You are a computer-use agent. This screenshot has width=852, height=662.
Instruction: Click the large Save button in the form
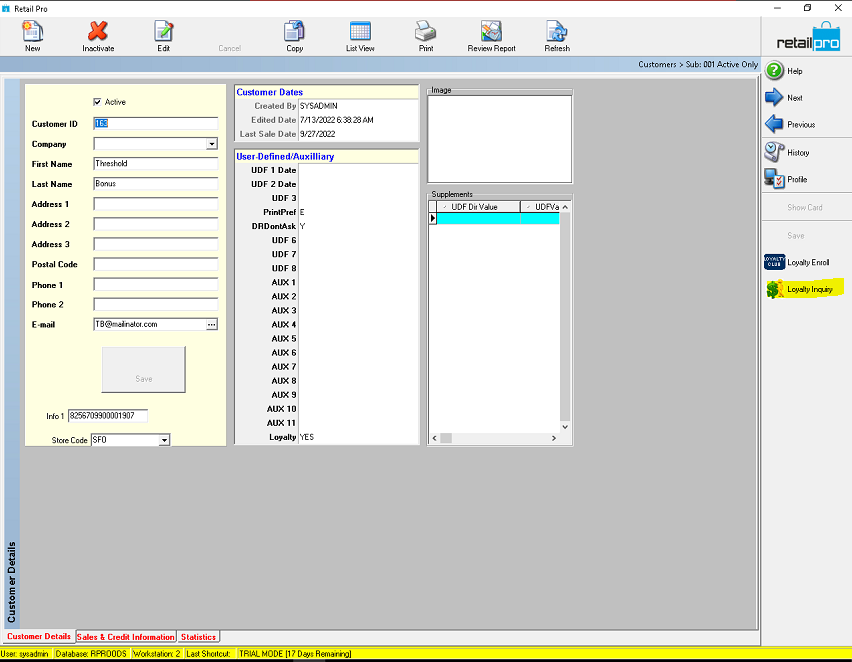coord(143,370)
